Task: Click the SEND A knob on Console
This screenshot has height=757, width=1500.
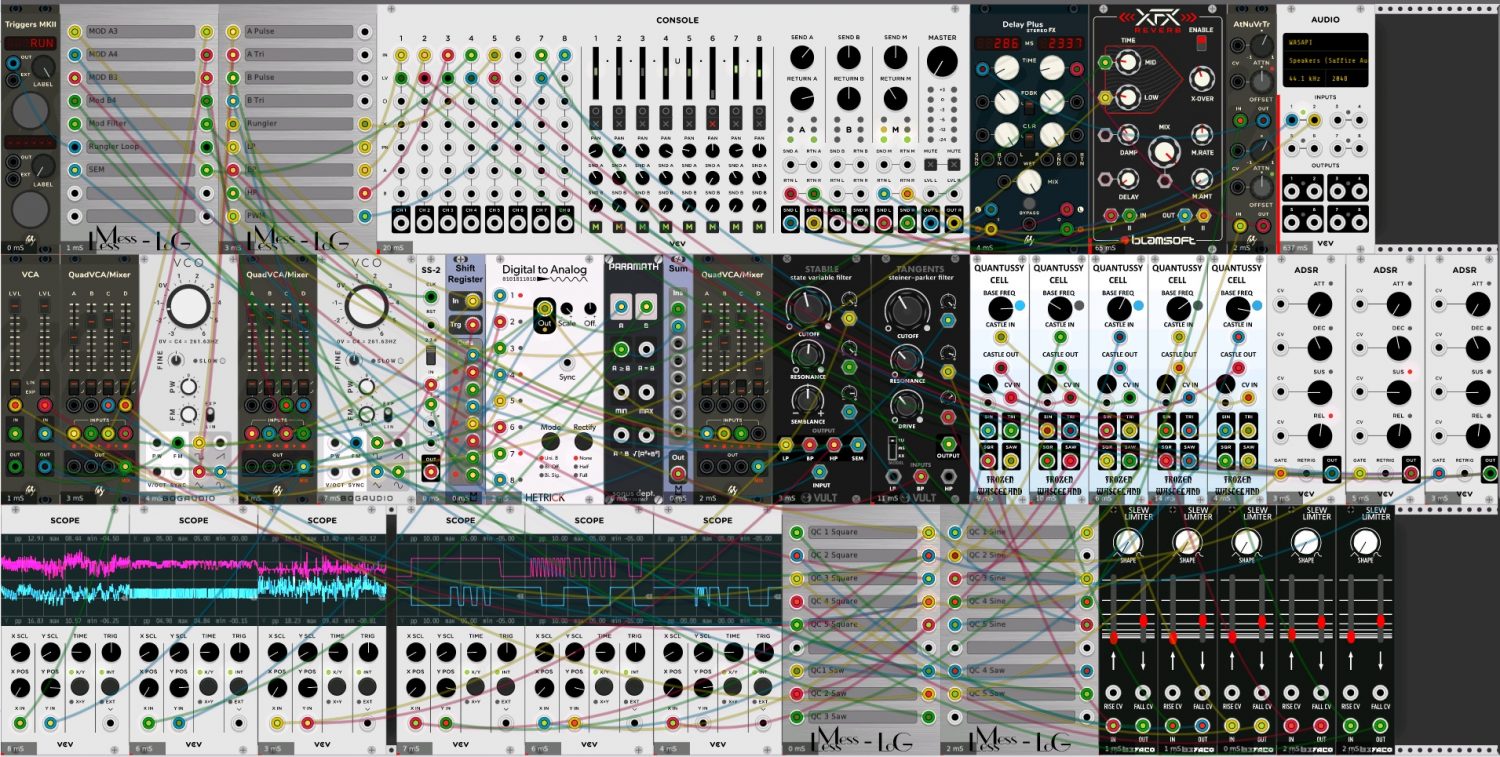Action: coord(802,57)
